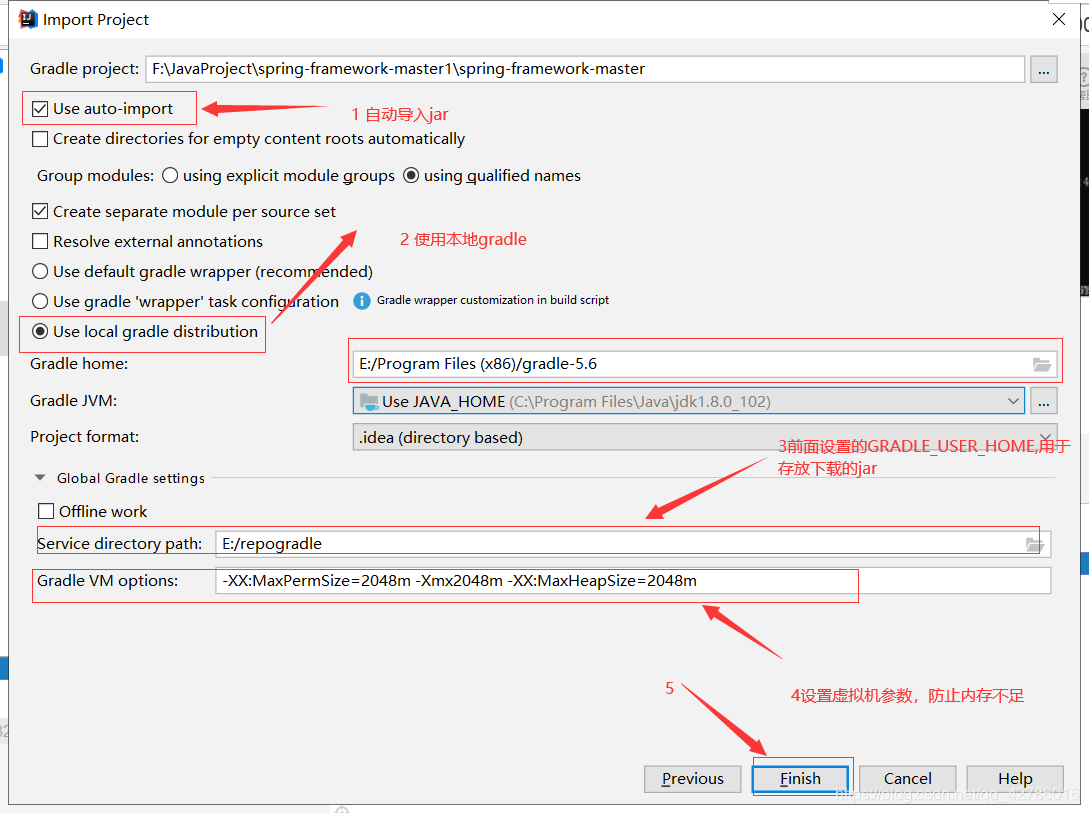
Task: Close the Import Project dialog
Action: click(1058, 19)
